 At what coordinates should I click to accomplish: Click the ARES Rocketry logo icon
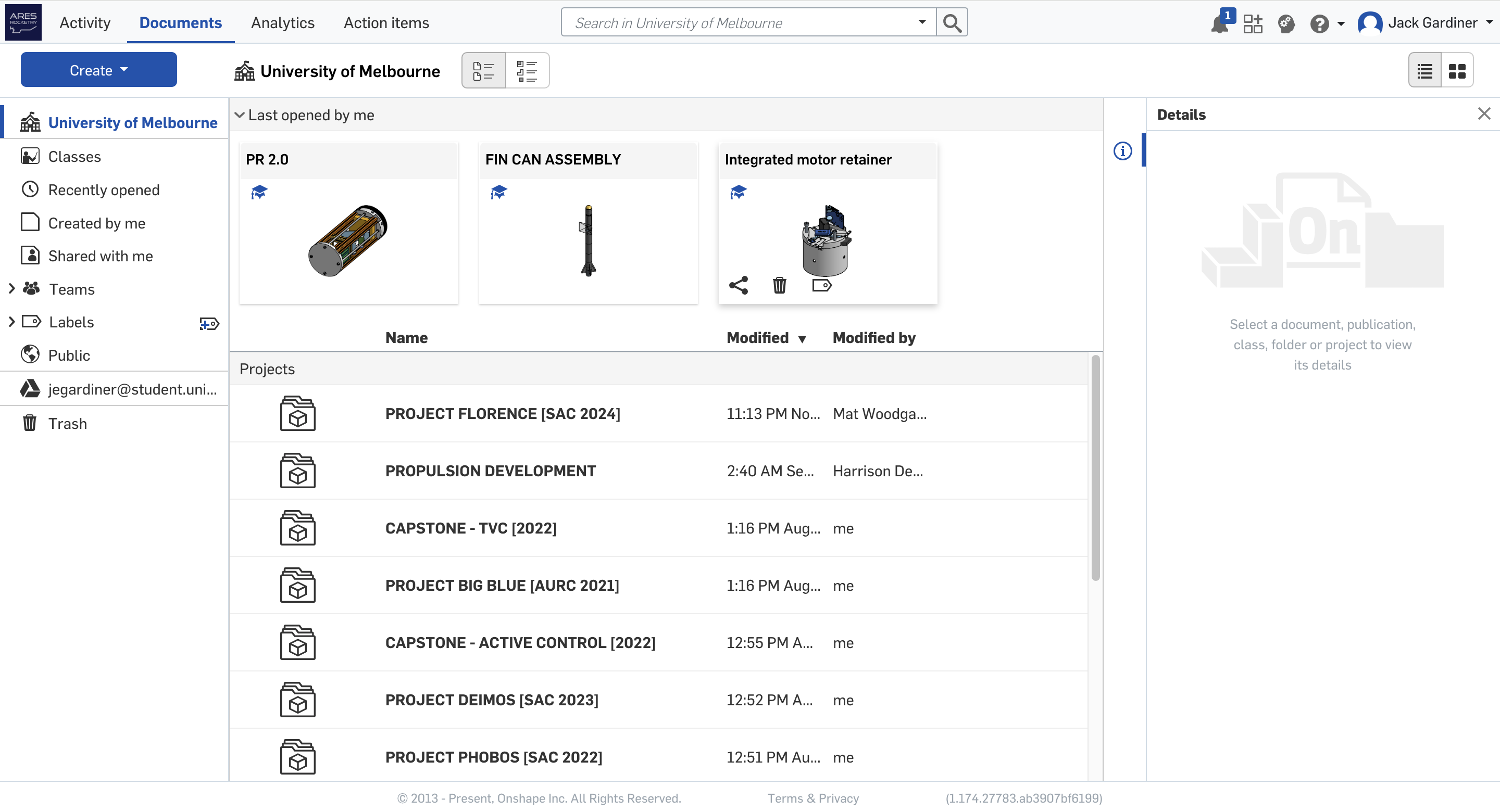[x=23, y=22]
